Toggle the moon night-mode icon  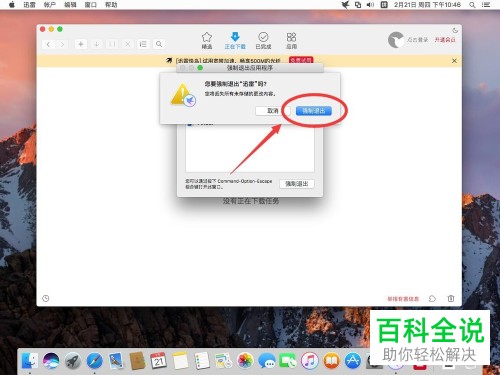coord(455,30)
